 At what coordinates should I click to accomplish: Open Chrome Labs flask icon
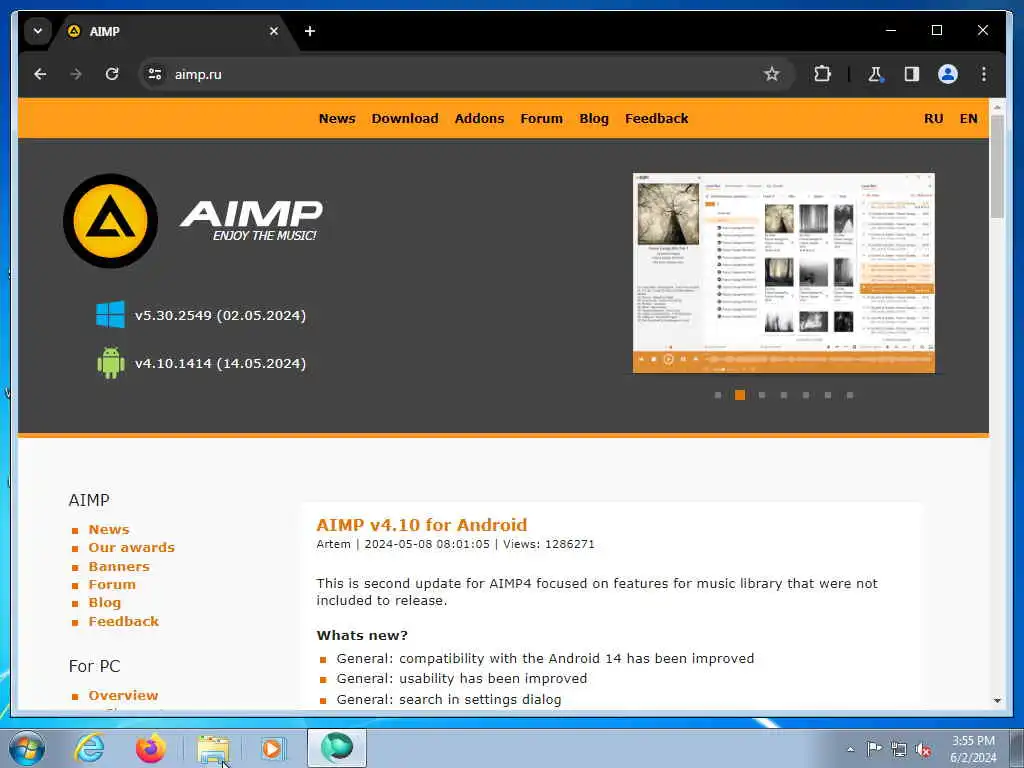click(x=875, y=74)
